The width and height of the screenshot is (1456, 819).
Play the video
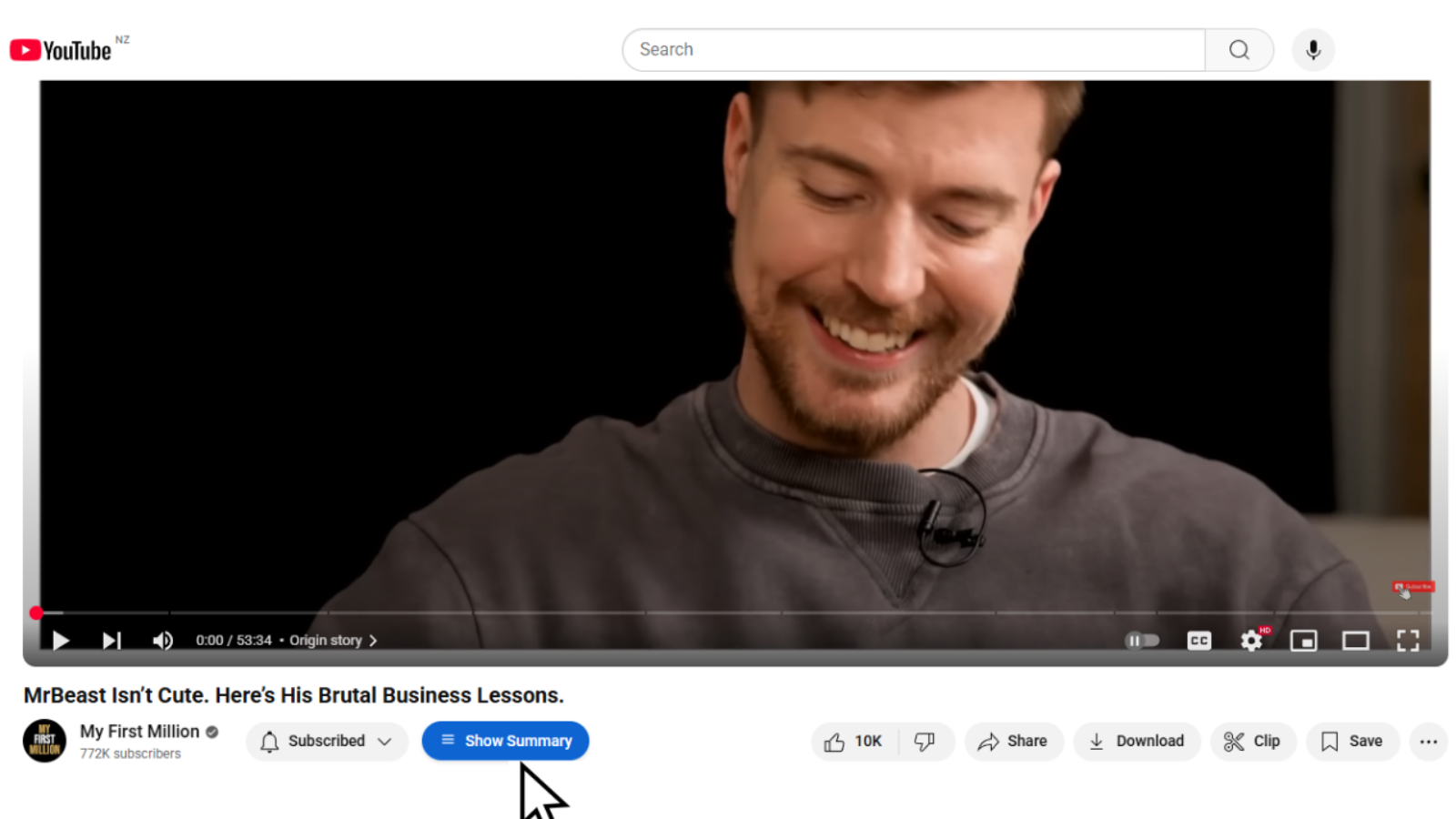(x=61, y=641)
